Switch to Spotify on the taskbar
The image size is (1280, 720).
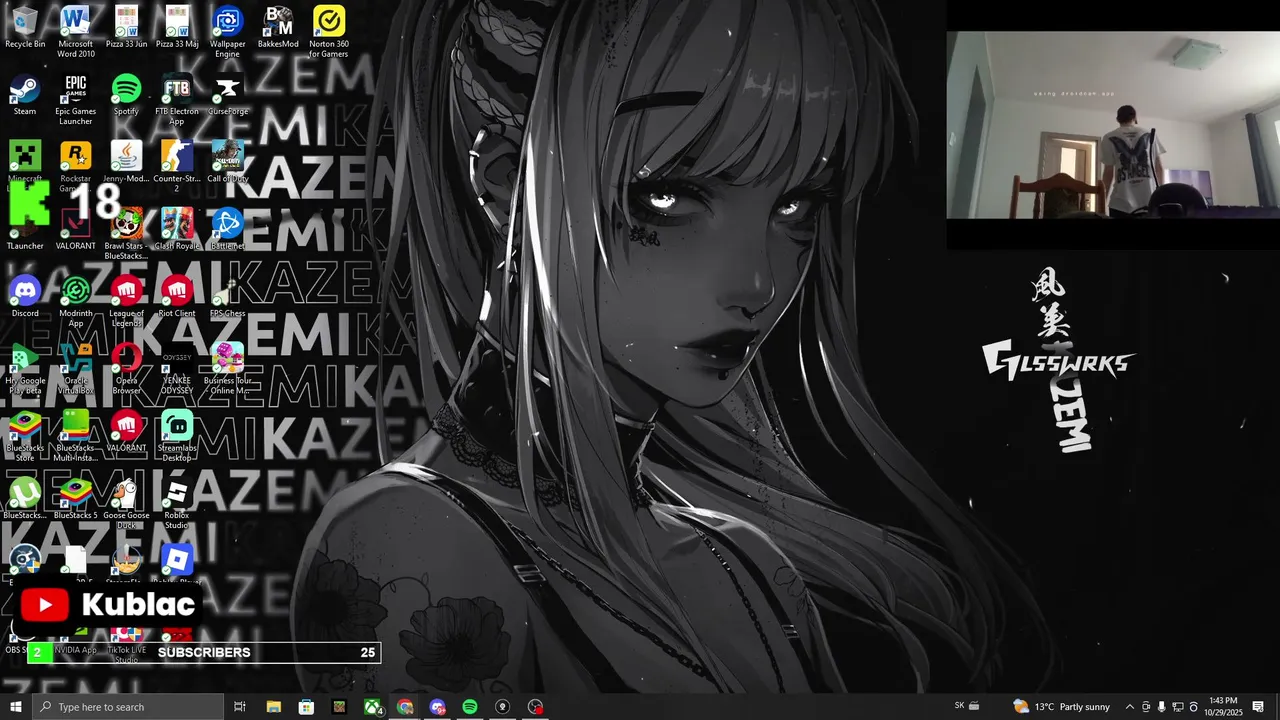pos(470,707)
